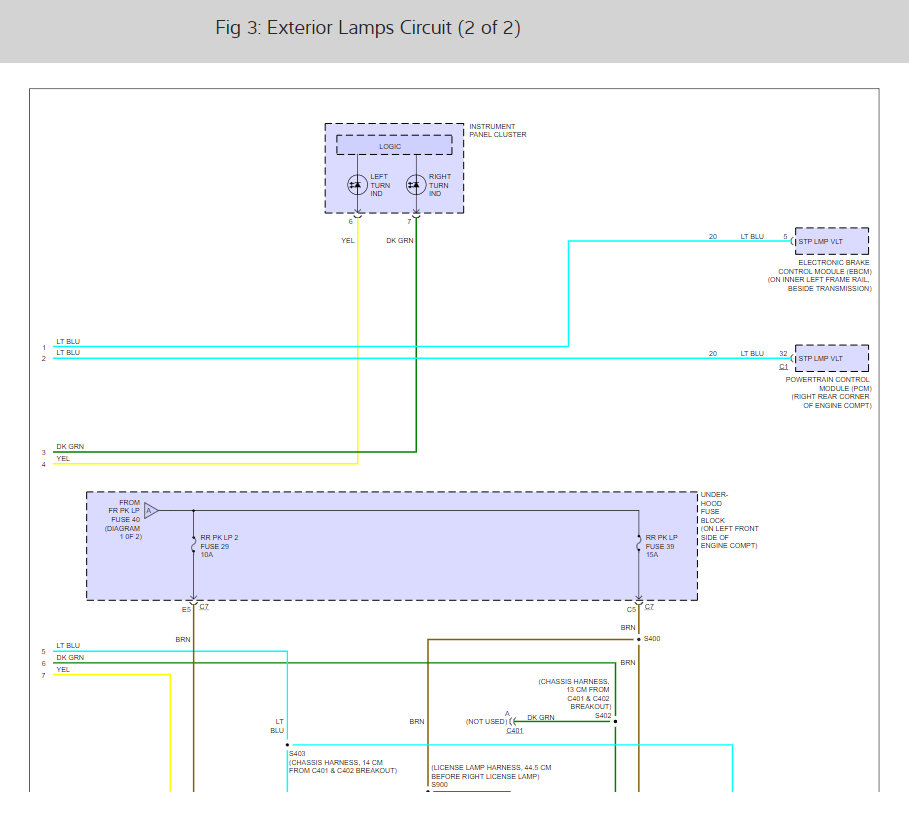This screenshot has height=817, width=909.
Task: Click wire reference number 4 at left
Action: (x=43, y=464)
